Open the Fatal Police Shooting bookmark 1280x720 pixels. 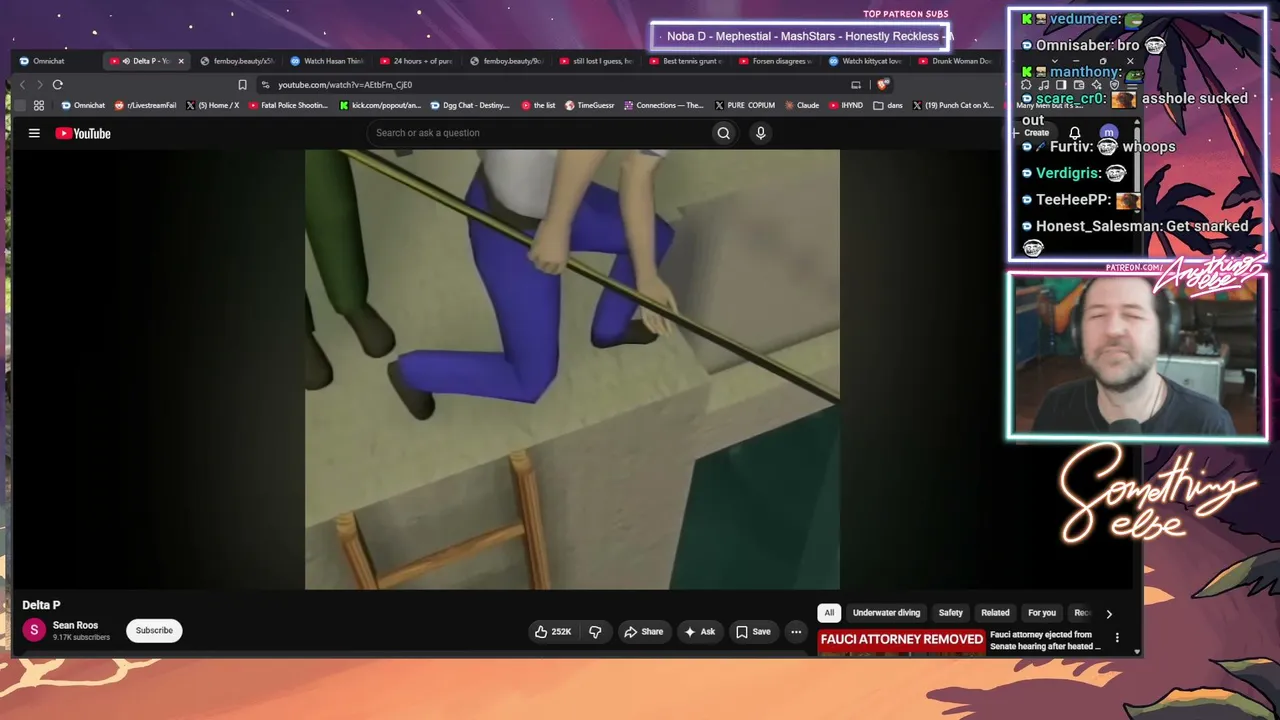[x=288, y=105]
